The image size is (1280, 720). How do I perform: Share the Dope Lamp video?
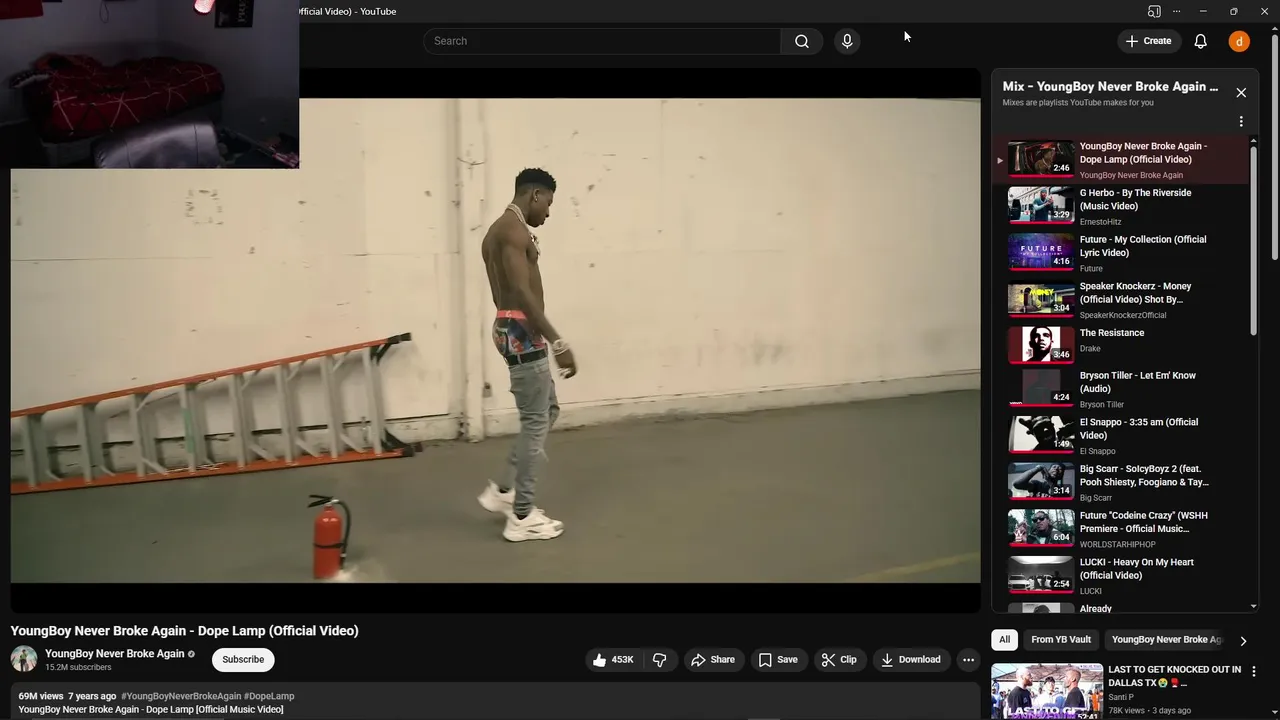(713, 659)
